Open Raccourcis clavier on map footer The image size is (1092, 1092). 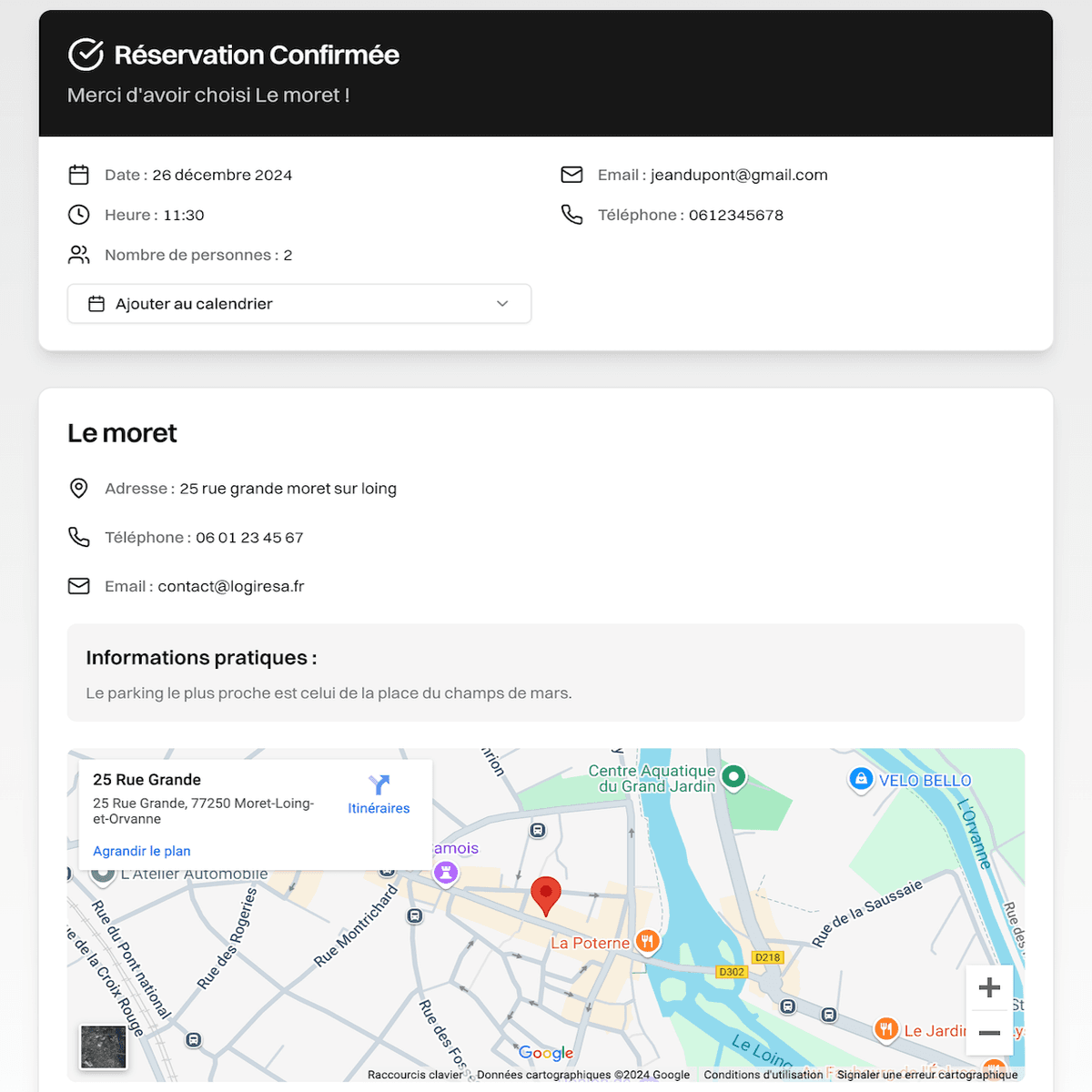point(415,1075)
